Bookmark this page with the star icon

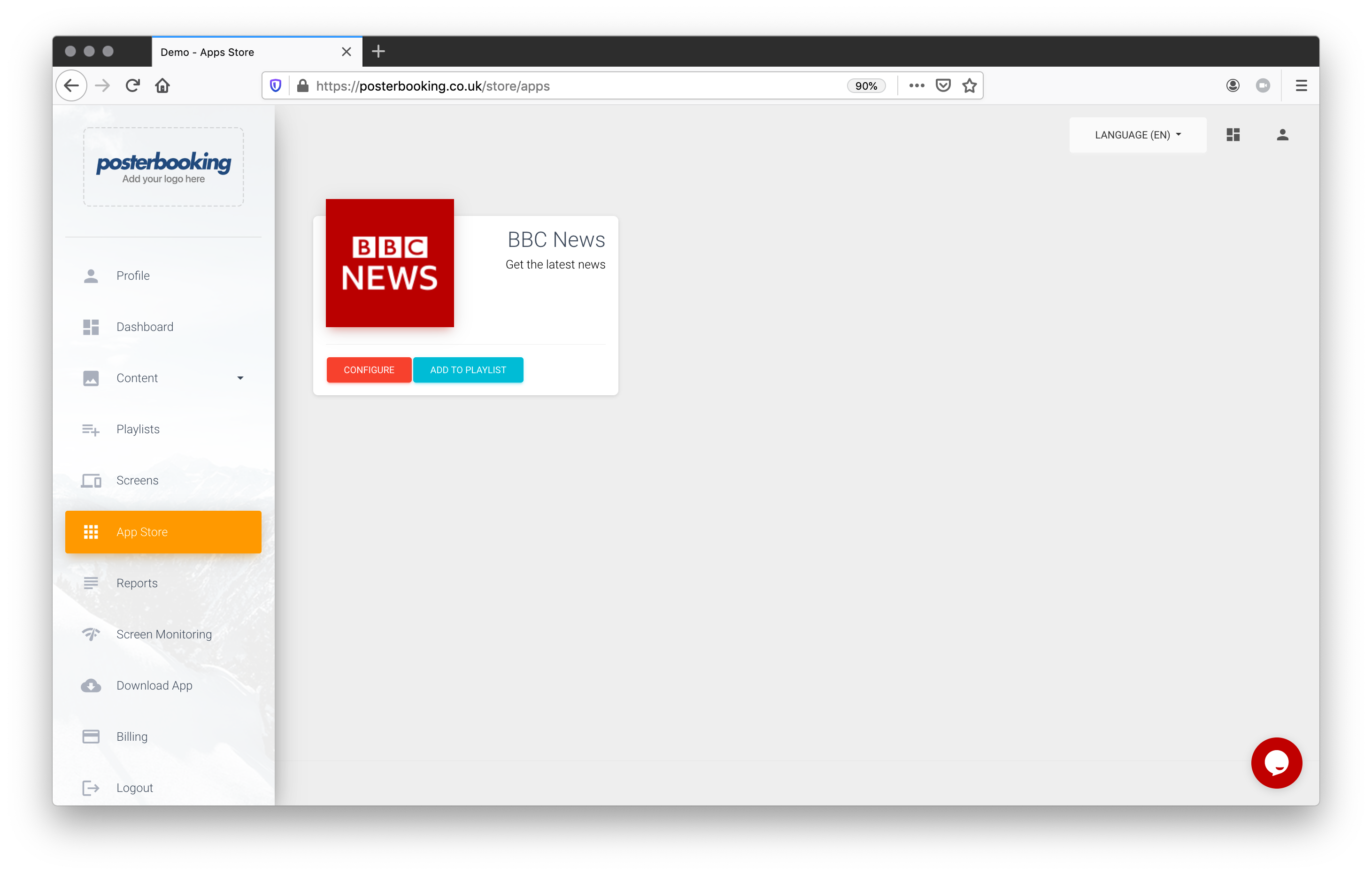coord(969,85)
